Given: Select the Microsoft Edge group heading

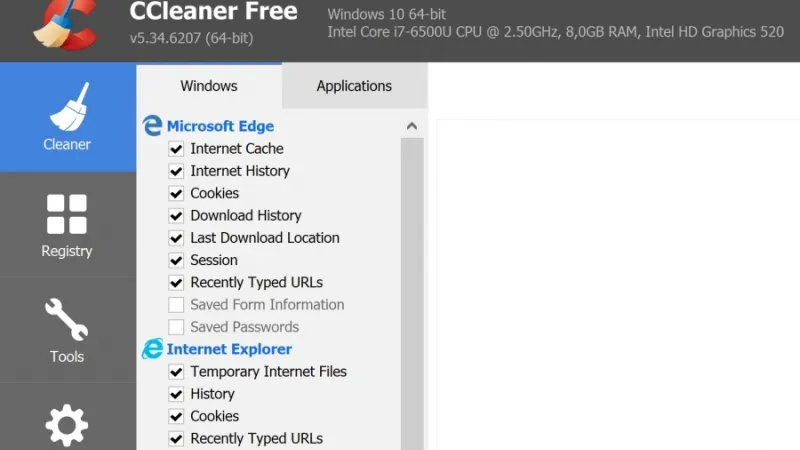Looking at the screenshot, I should [x=220, y=126].
